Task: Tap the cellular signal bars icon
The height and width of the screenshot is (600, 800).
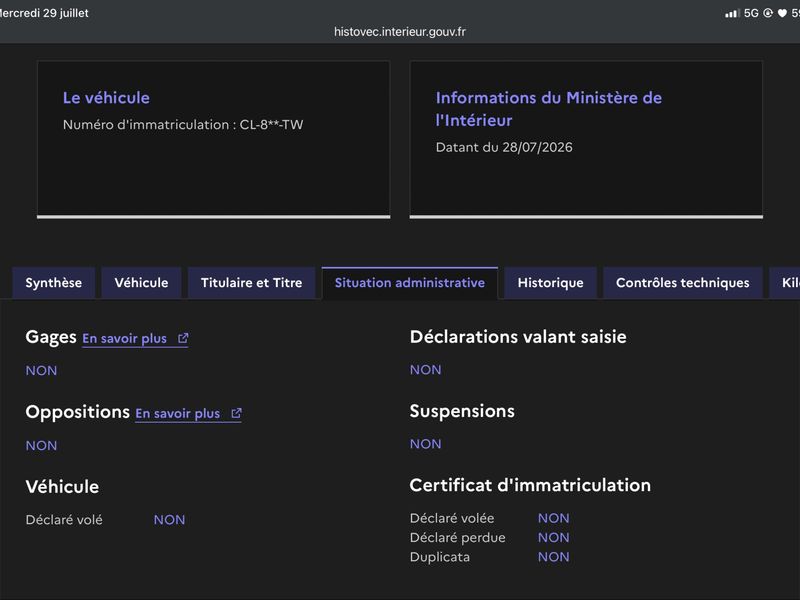Action: coord(732,13)
